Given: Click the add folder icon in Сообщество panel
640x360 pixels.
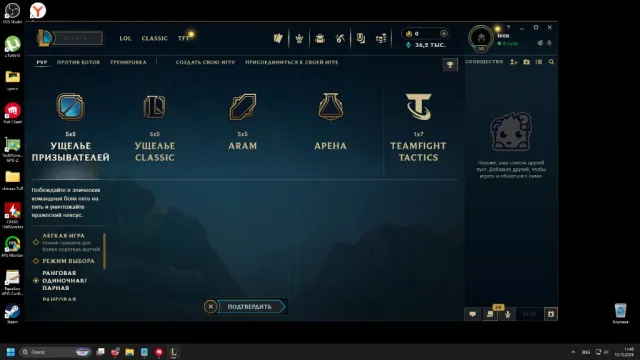Looking at the screenshot, I should coord(527,62).
